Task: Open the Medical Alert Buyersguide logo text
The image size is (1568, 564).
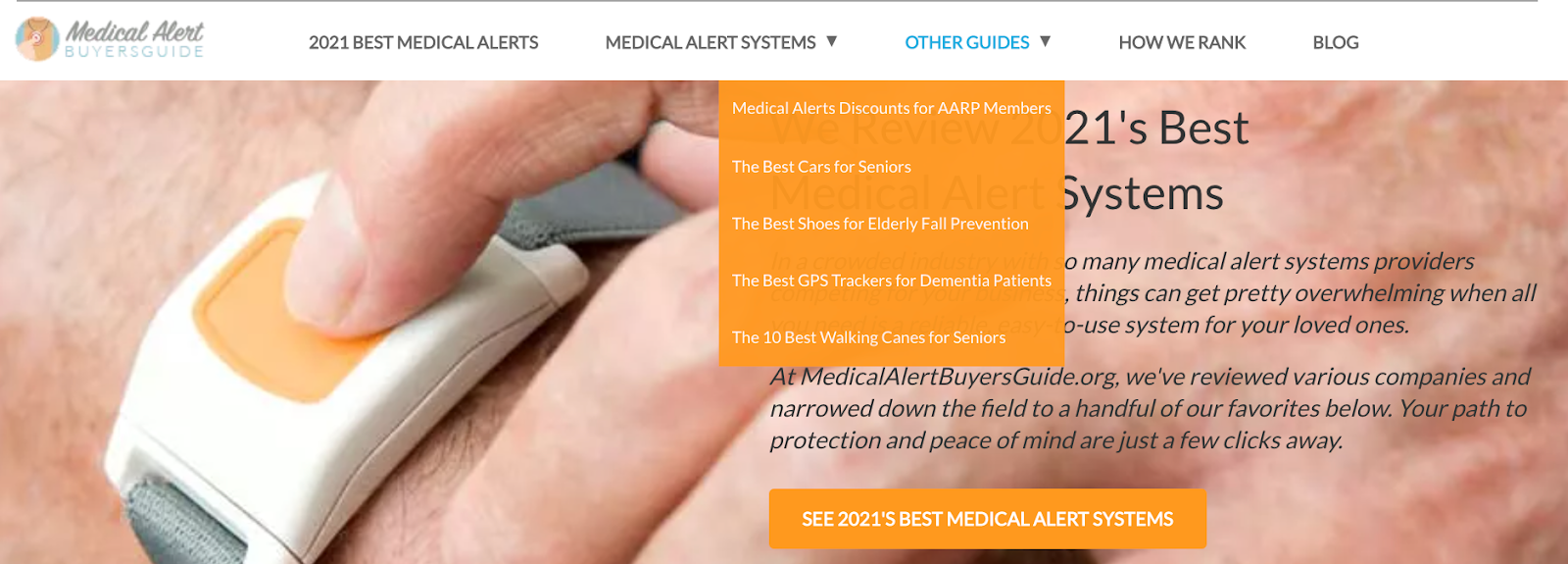Action: 134,39
